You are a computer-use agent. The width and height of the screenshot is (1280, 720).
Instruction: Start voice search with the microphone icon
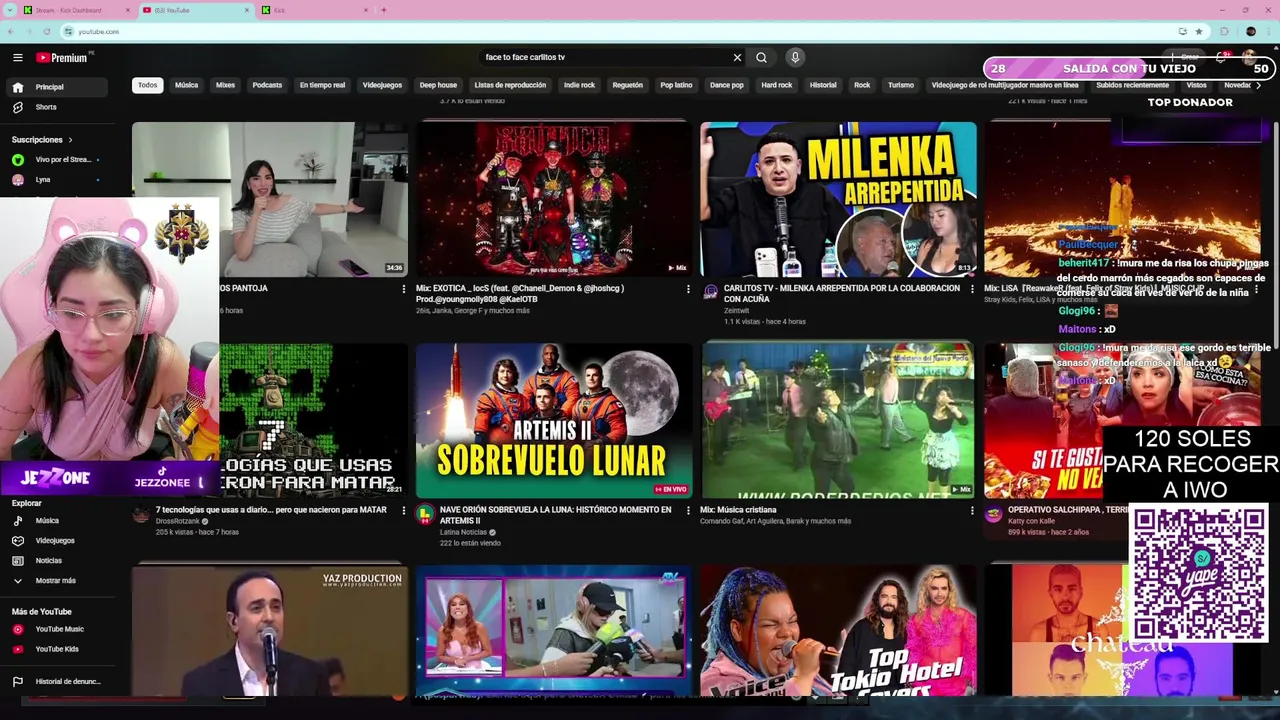pyautogui.click(x=795, y=58)
